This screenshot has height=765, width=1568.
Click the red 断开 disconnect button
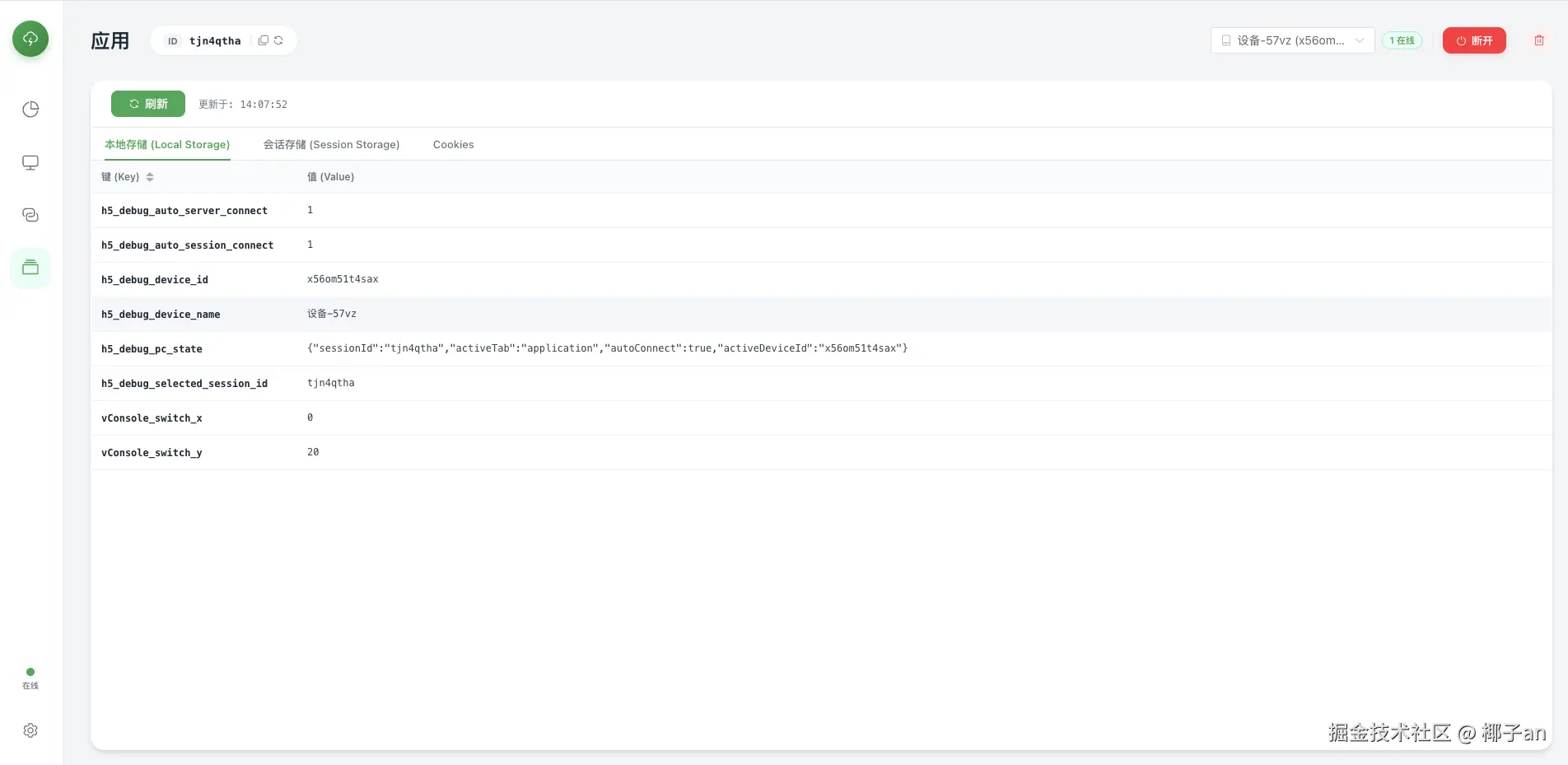1474,40
